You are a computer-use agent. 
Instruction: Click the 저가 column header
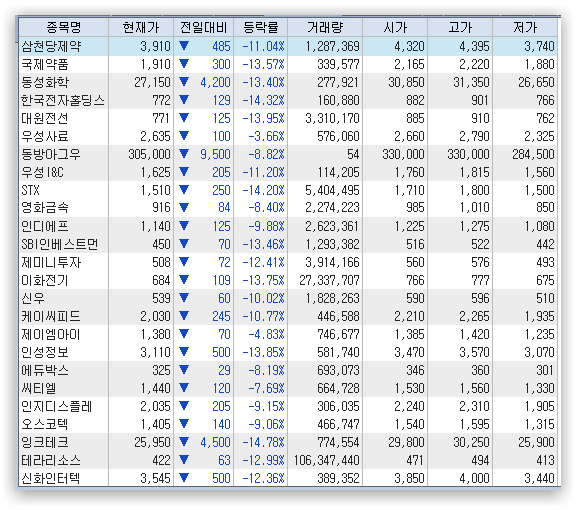(x=525, y=28)
